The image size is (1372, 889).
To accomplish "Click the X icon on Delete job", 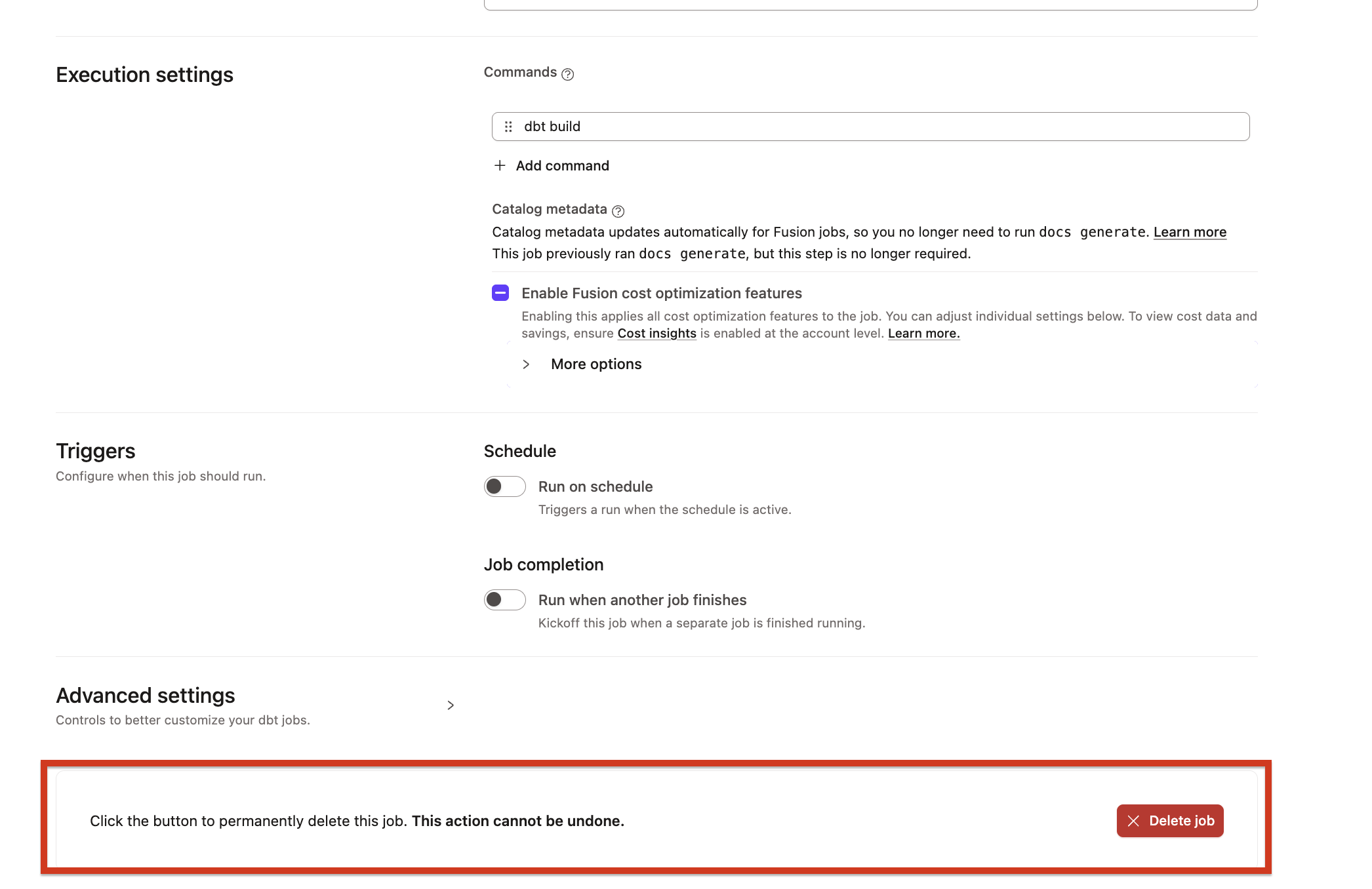I will point(1133,821).
